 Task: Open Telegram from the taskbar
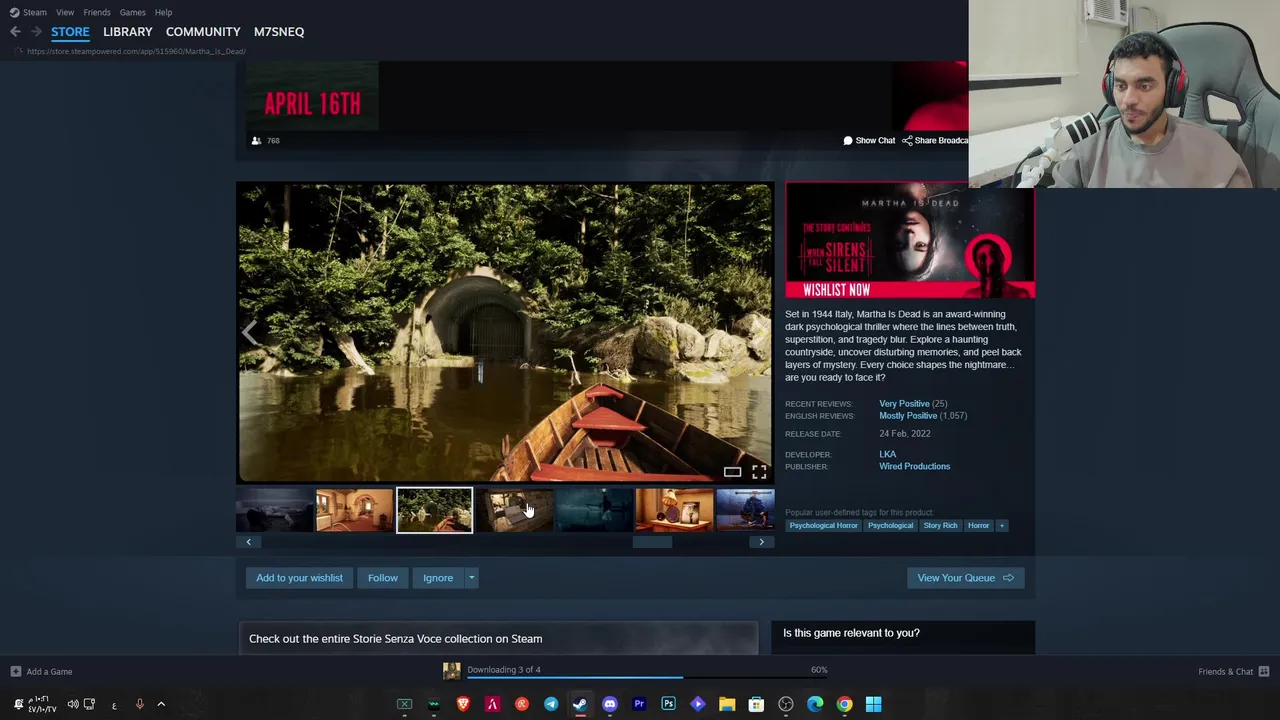551,705
